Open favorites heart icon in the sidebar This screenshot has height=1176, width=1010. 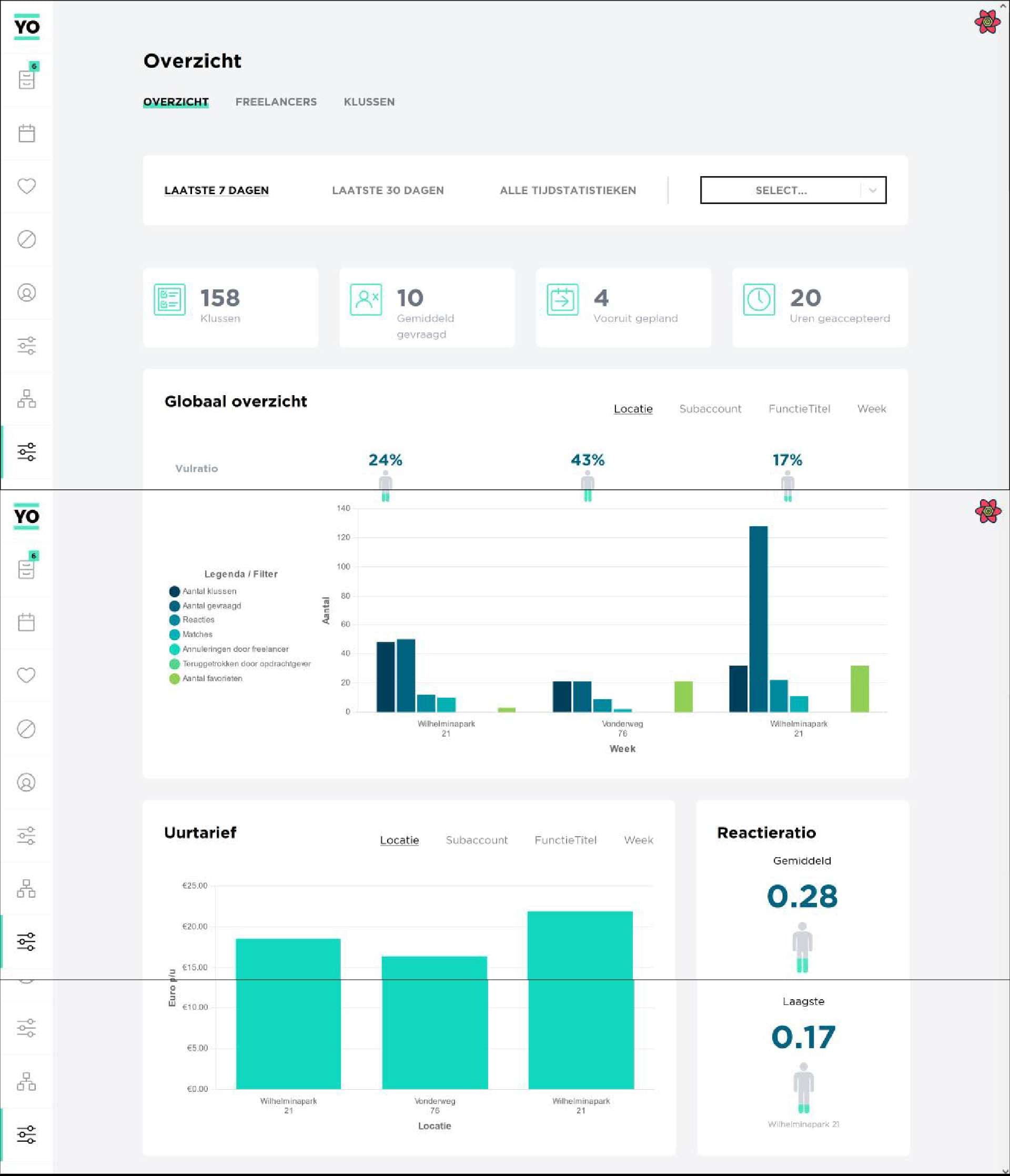click(27, 186)
